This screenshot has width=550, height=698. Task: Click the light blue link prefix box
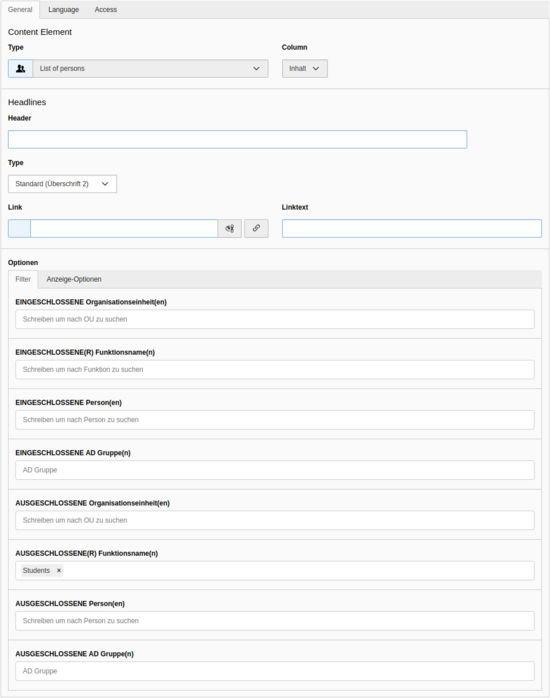(x=19, y=228)
